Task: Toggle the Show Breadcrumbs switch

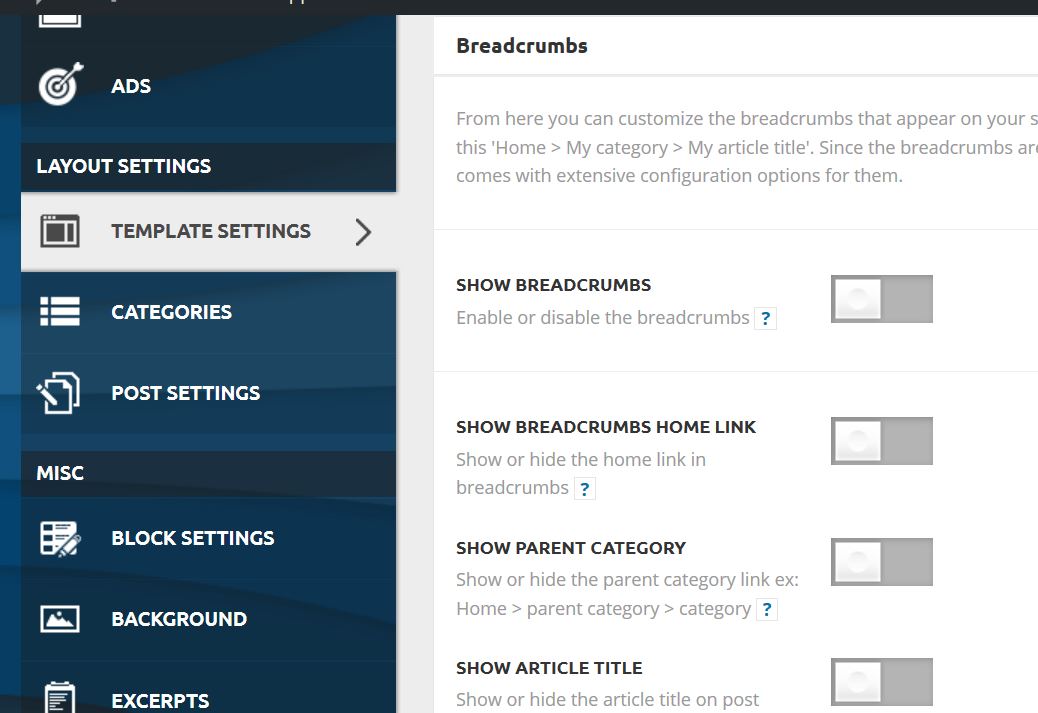Action: point(882,299)
